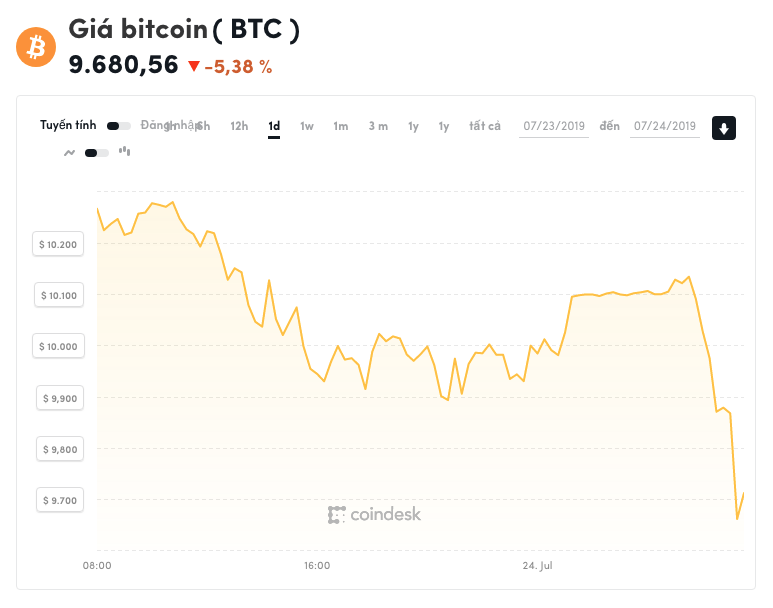Show all-time data with "tất cả"
Image resolution: width=773 pixels, height=608 pixels.
[485, 126]
